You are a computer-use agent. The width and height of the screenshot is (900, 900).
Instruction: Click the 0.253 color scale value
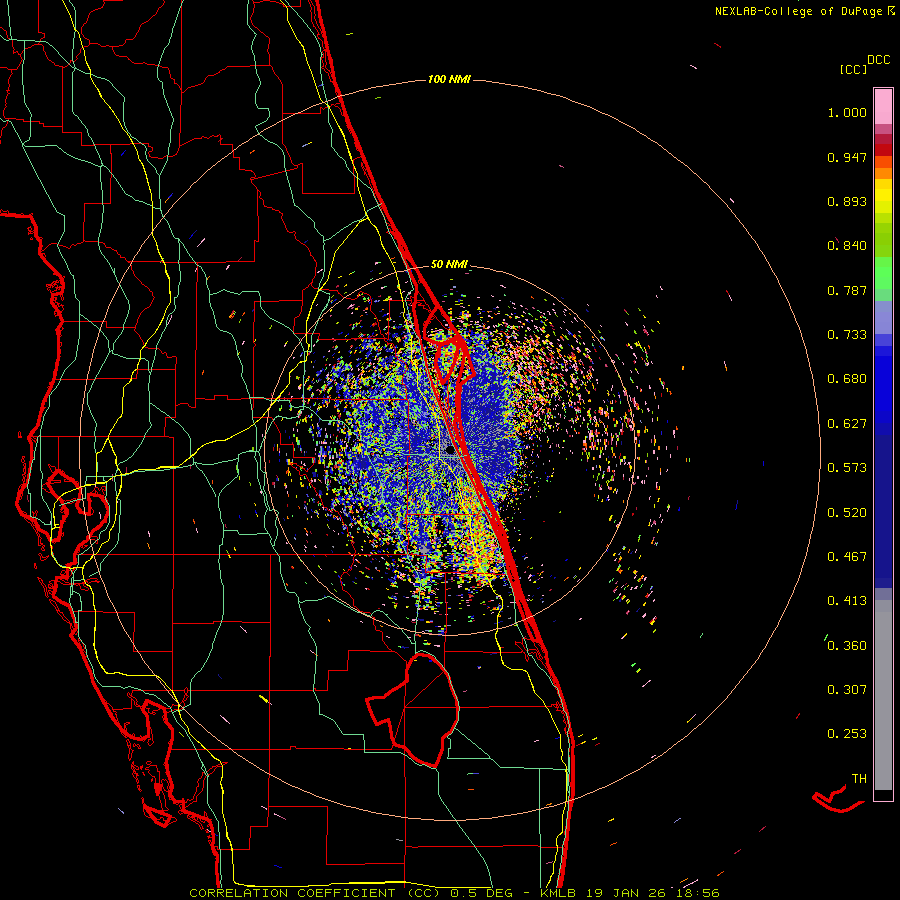coord(847,734)
